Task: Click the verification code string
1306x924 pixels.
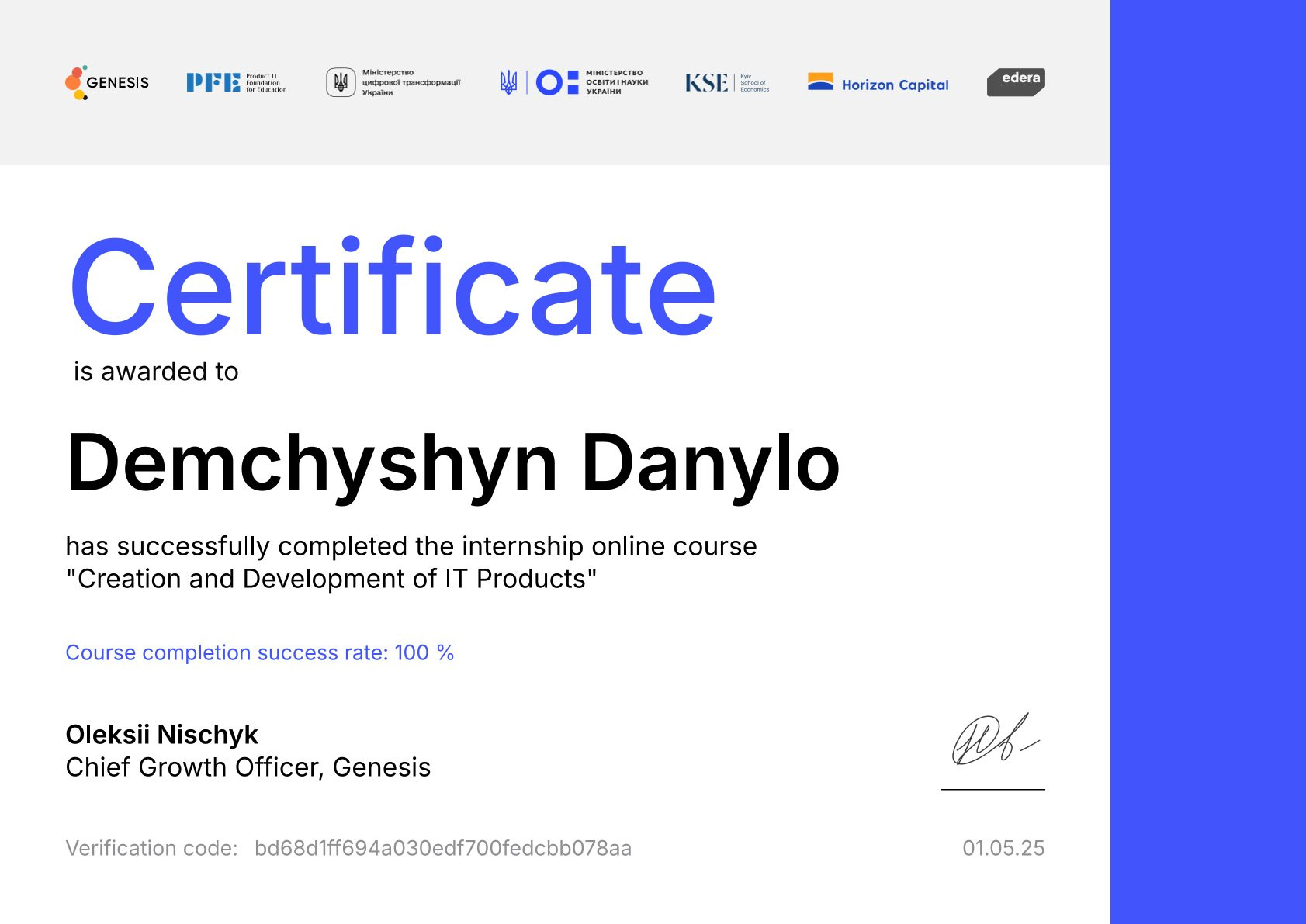Action: click(x=442, y=848)
